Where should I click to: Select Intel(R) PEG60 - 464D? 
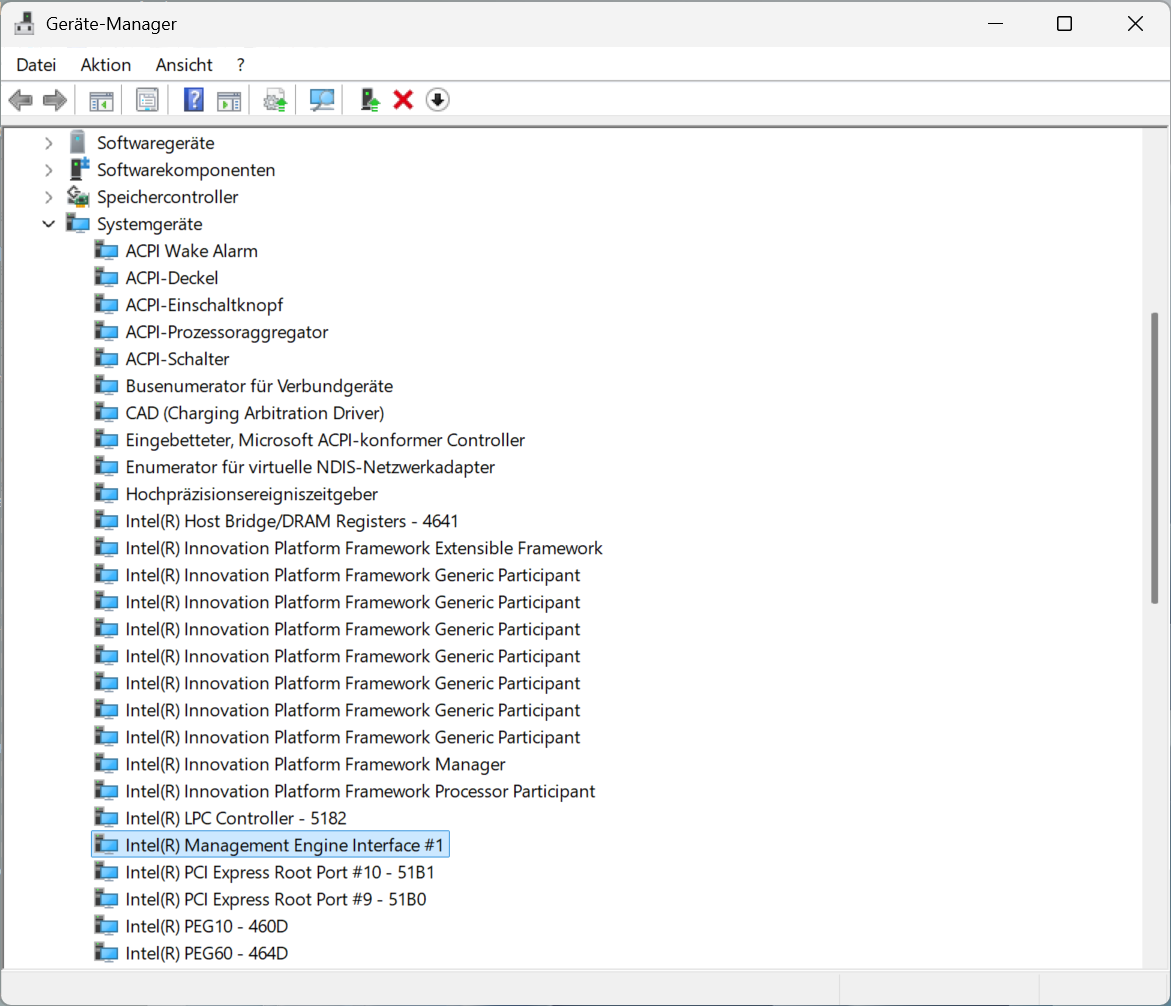(206, 954)
